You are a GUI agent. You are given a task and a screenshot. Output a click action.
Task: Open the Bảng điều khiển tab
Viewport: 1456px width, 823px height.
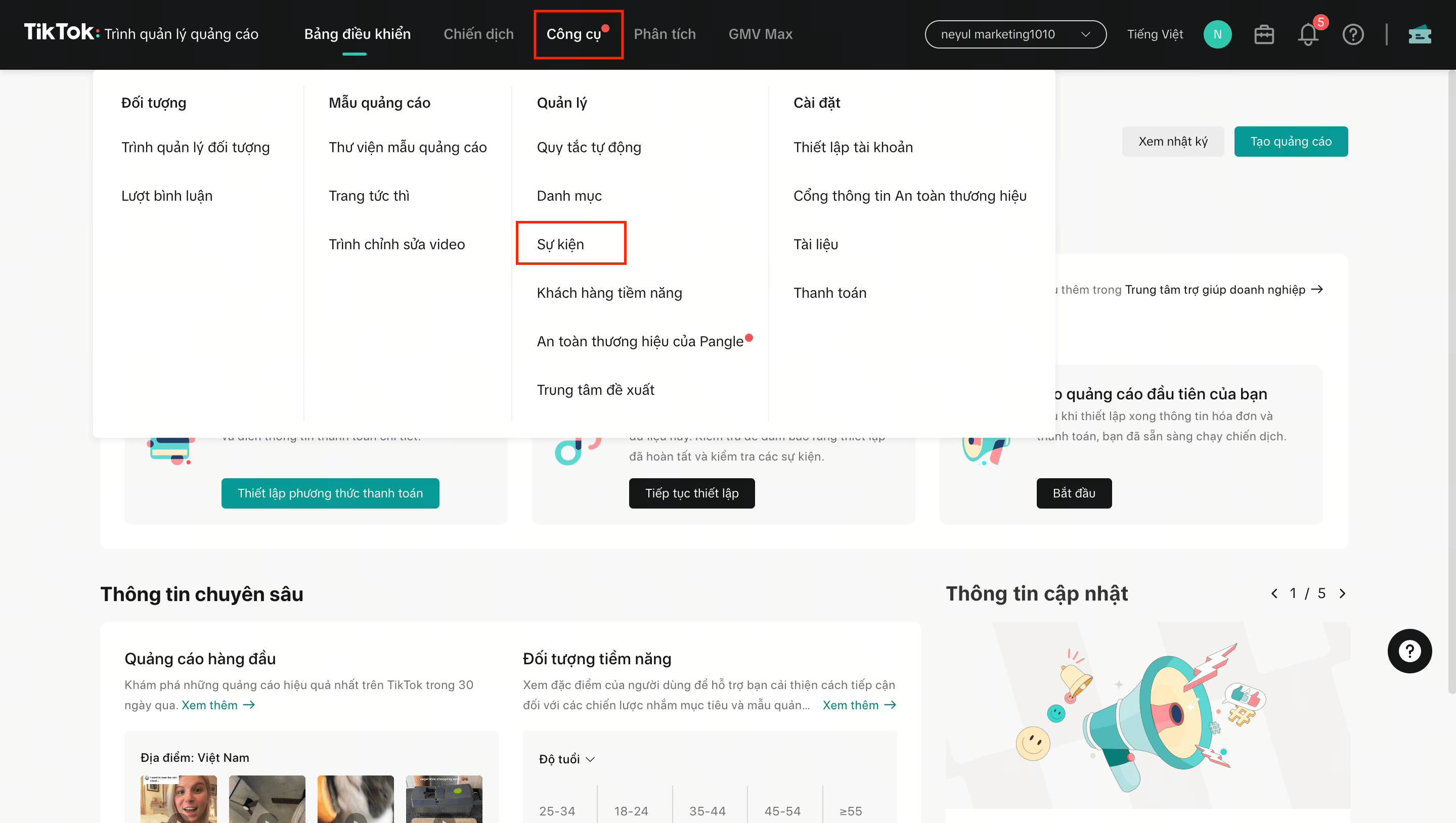(x=357, y=34)
